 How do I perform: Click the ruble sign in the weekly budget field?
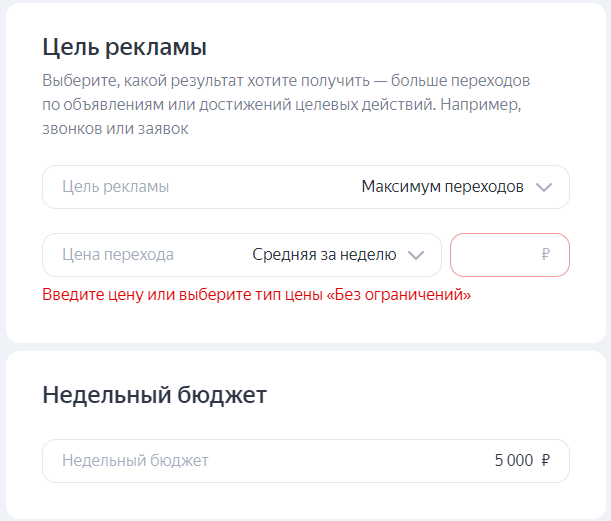point(545,461)
